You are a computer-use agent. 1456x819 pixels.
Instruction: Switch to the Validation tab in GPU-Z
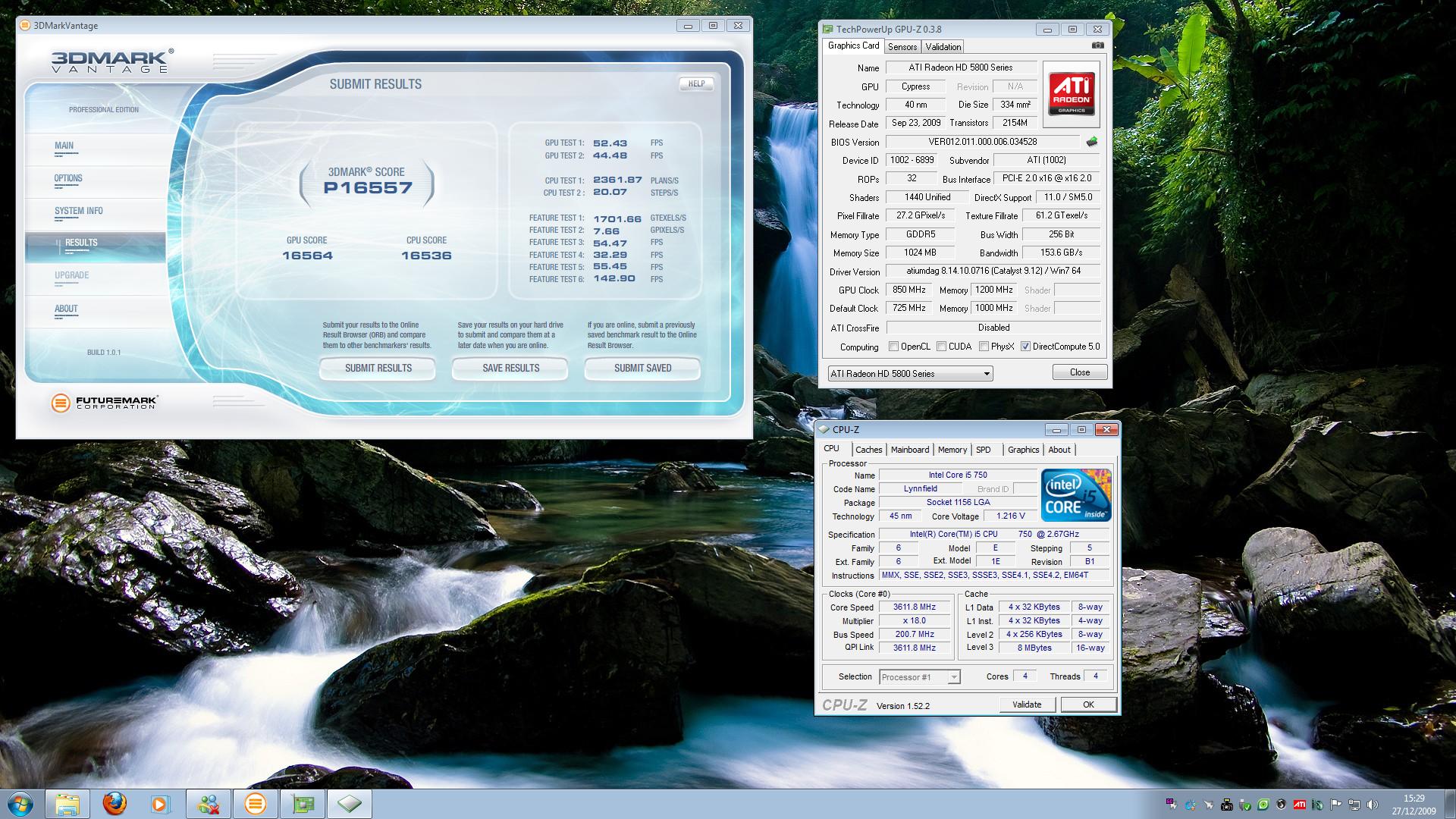[943, 47]
